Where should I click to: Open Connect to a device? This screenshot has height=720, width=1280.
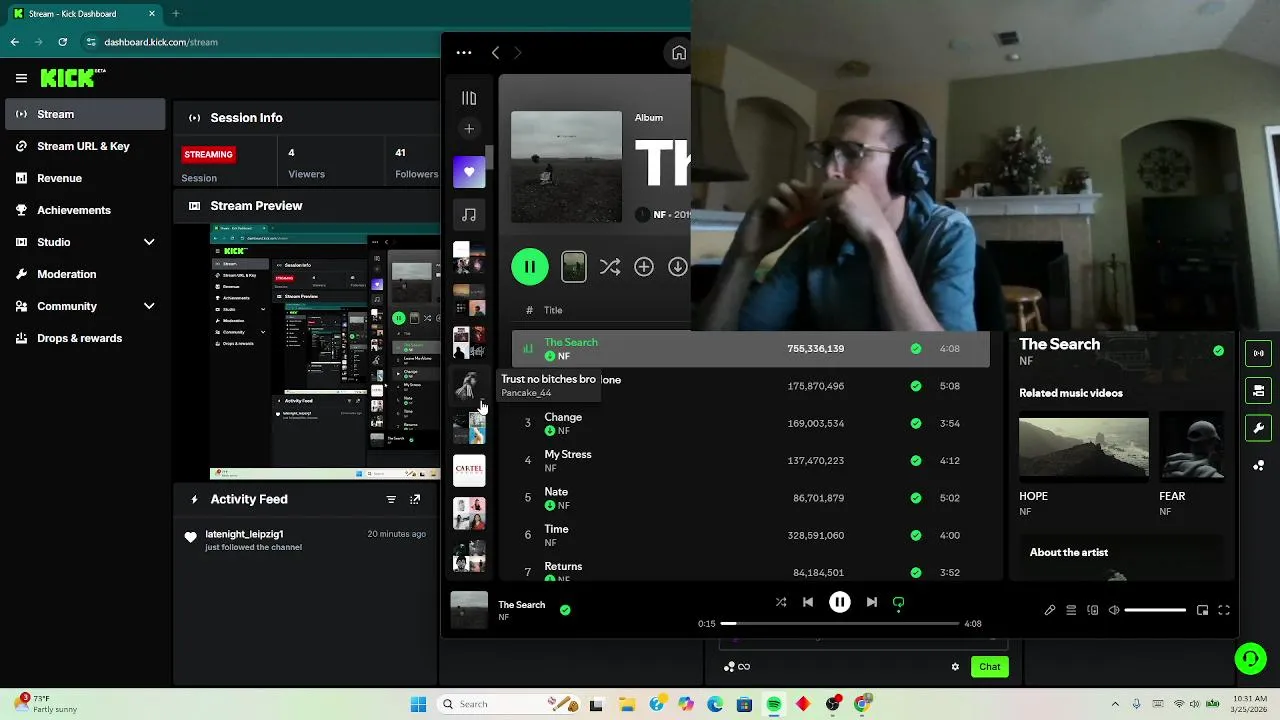1092,610
